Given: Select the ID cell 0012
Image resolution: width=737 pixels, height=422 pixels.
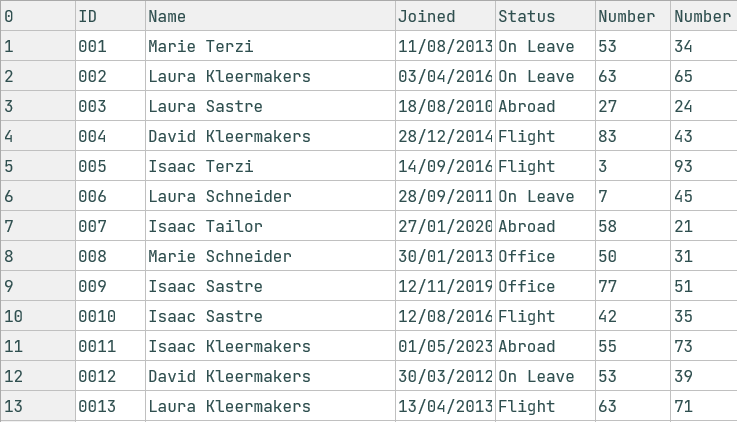Looking at the screenshot, I should pyautogui.click(x=110, y=376).
